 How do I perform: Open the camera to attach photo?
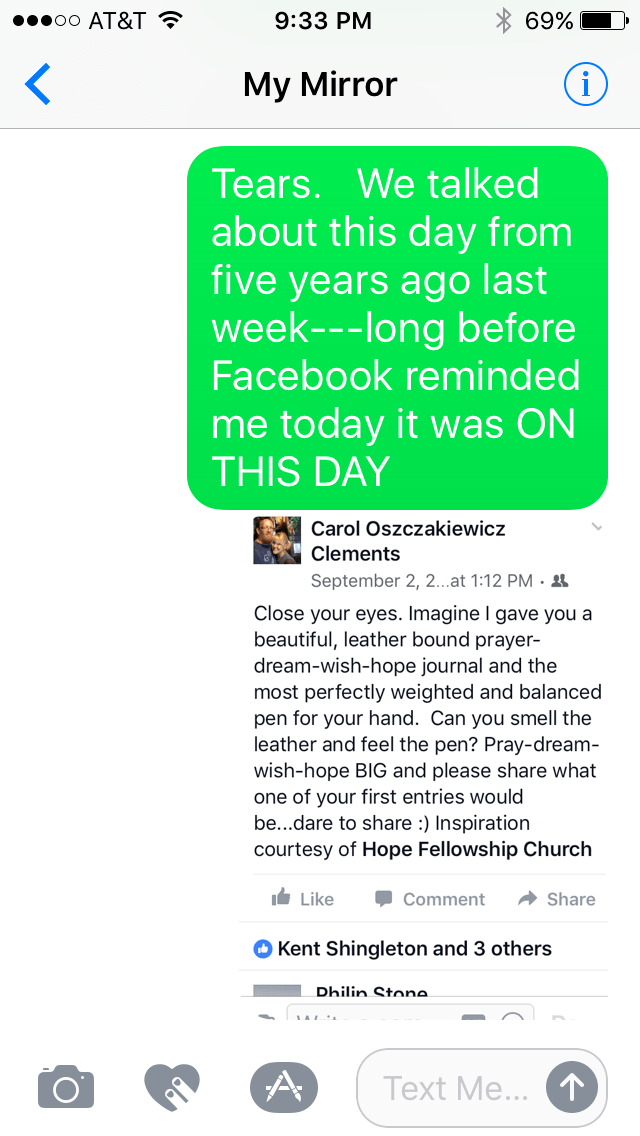66,1087
